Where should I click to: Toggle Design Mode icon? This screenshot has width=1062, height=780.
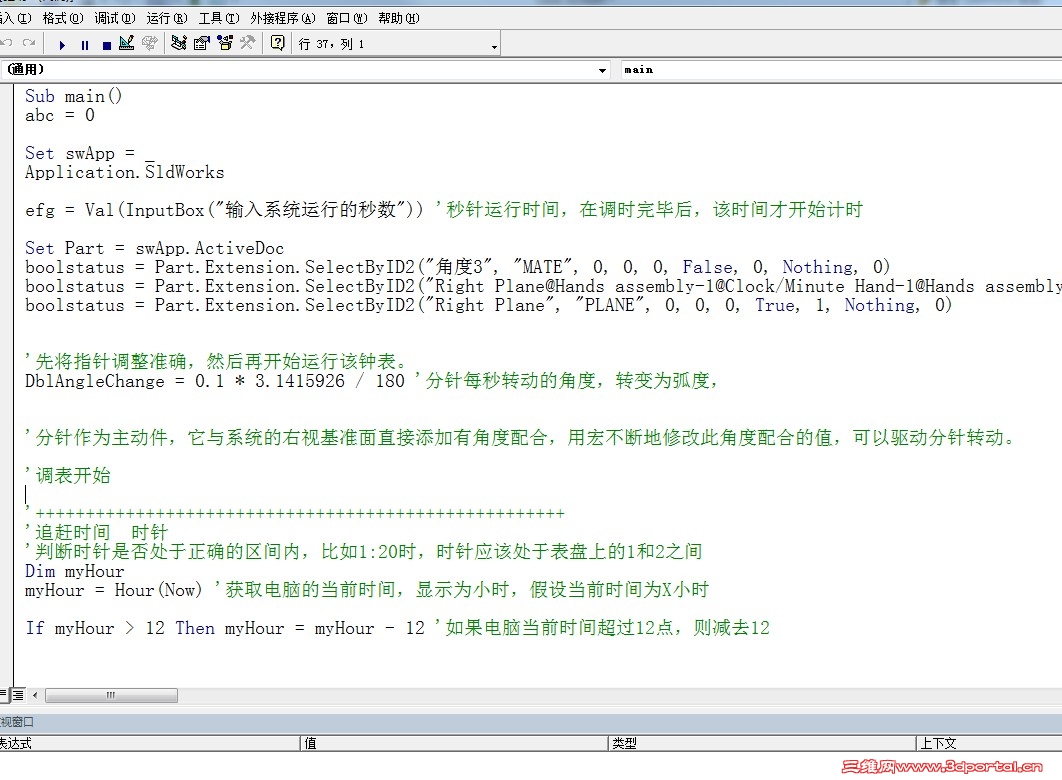(127, 43)
